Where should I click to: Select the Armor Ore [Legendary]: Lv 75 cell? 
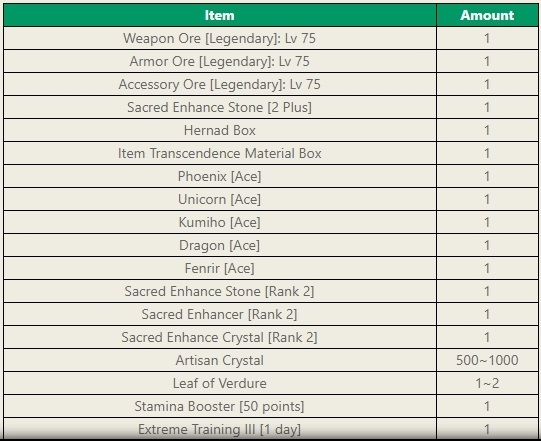point(220,61)
